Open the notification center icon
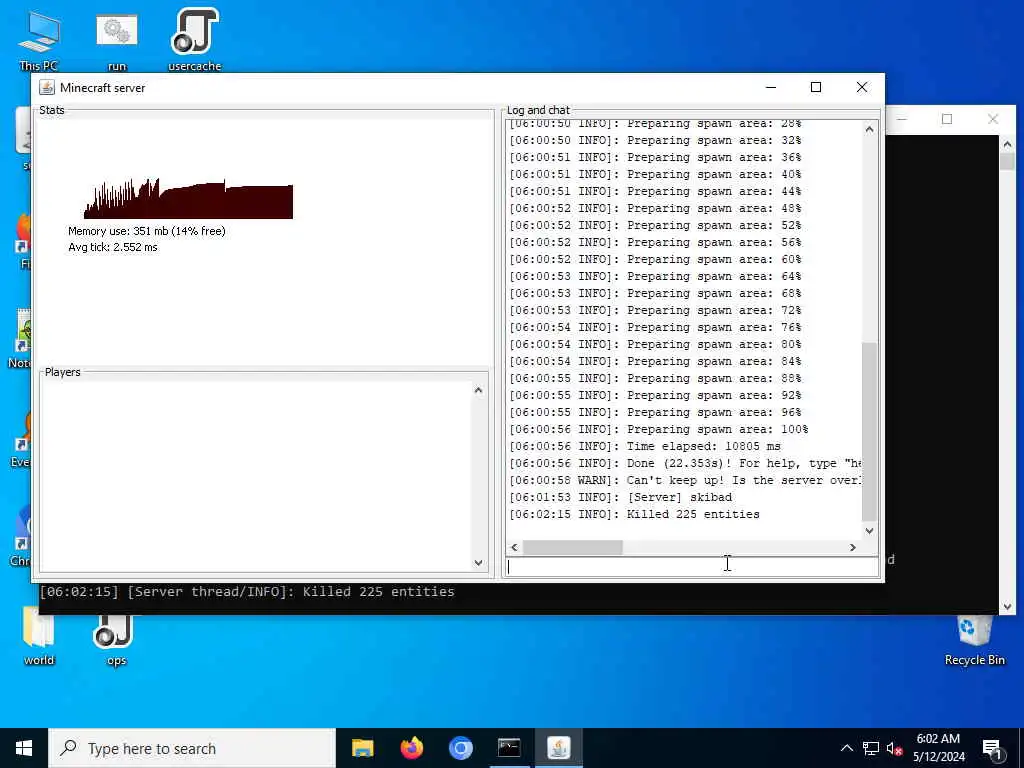 tap(992, 748)
